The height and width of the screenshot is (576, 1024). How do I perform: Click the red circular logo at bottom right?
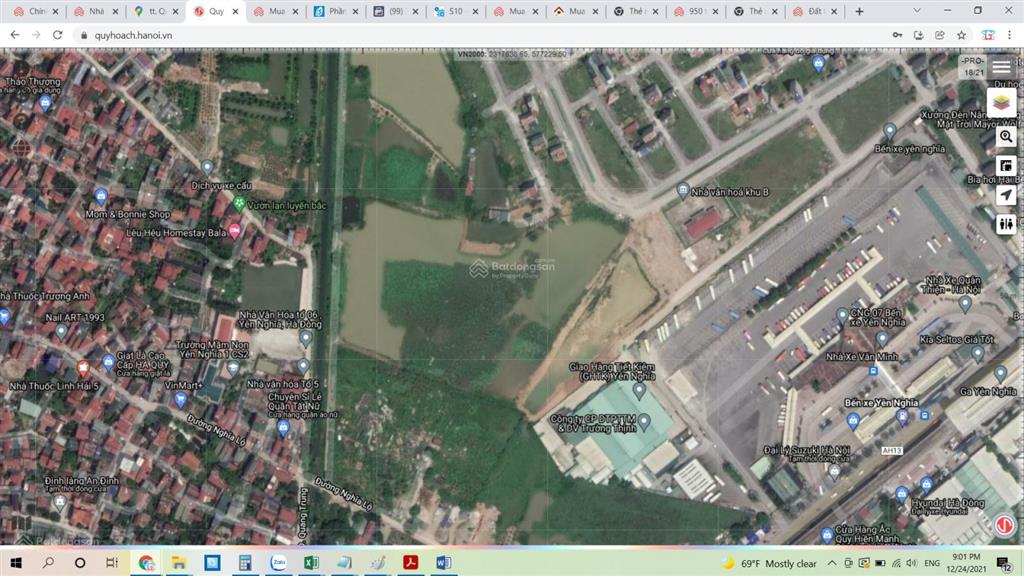click(x=1003, y=525)
